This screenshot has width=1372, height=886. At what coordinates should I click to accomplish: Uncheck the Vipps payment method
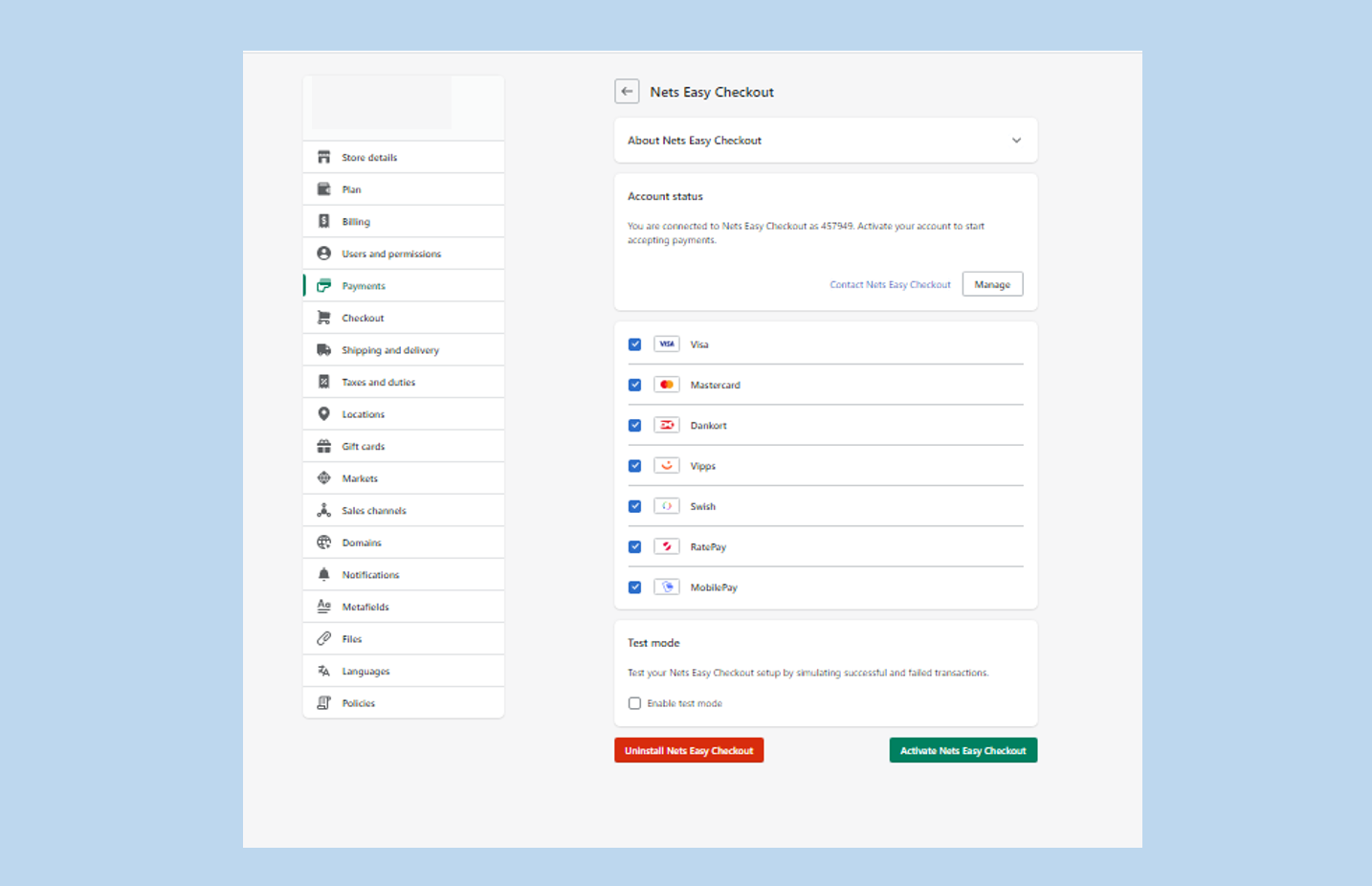coord(634,466)
